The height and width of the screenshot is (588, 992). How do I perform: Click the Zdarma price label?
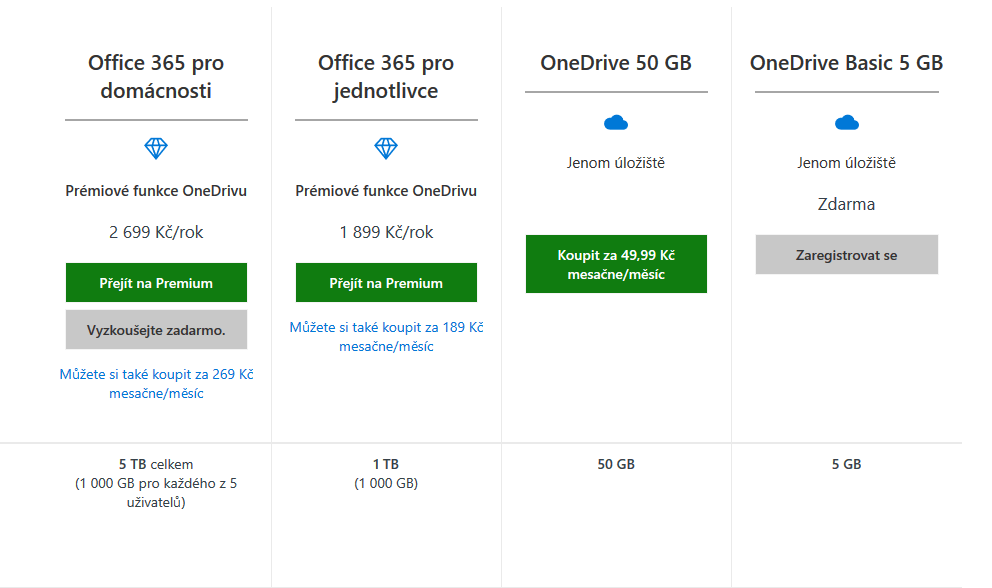pos(846,204)
